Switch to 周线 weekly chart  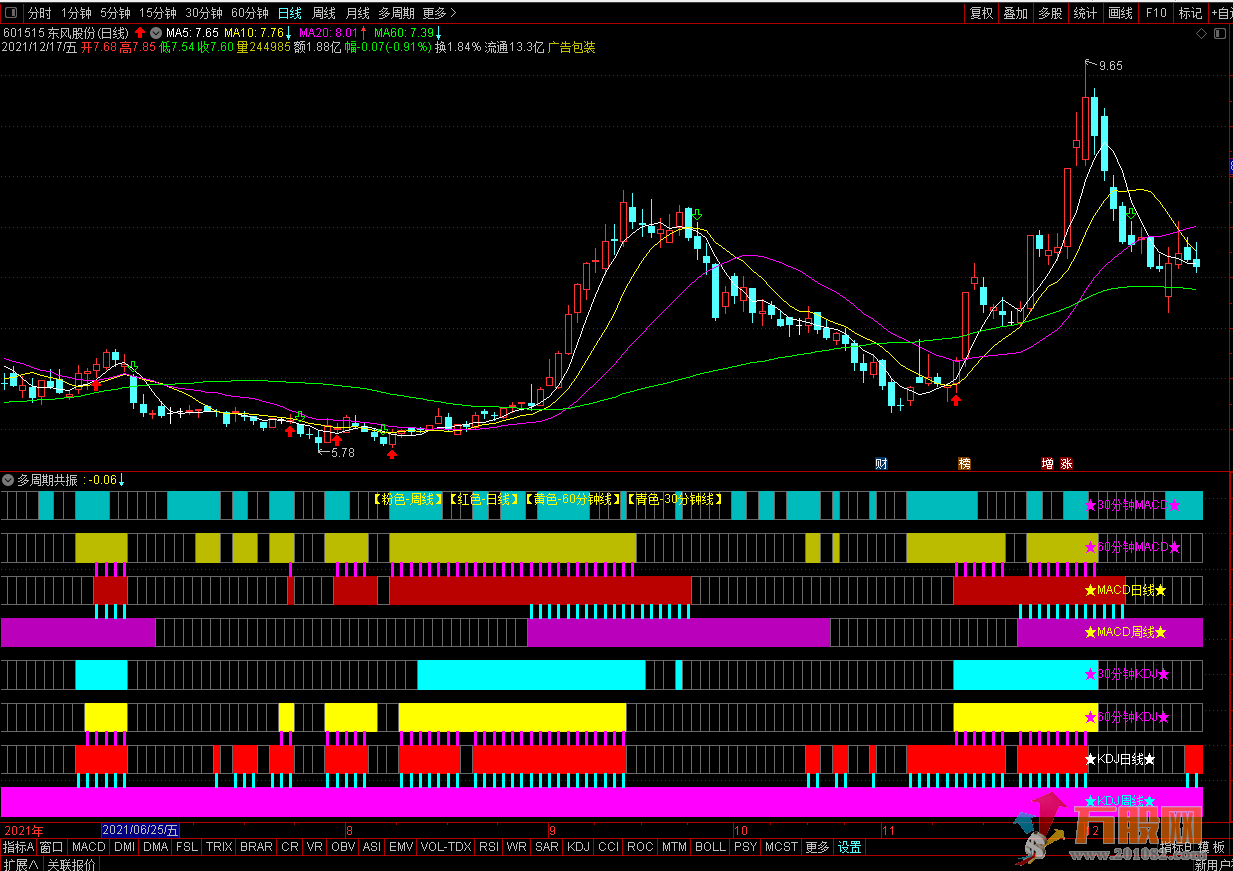click(x=324, y=13)
